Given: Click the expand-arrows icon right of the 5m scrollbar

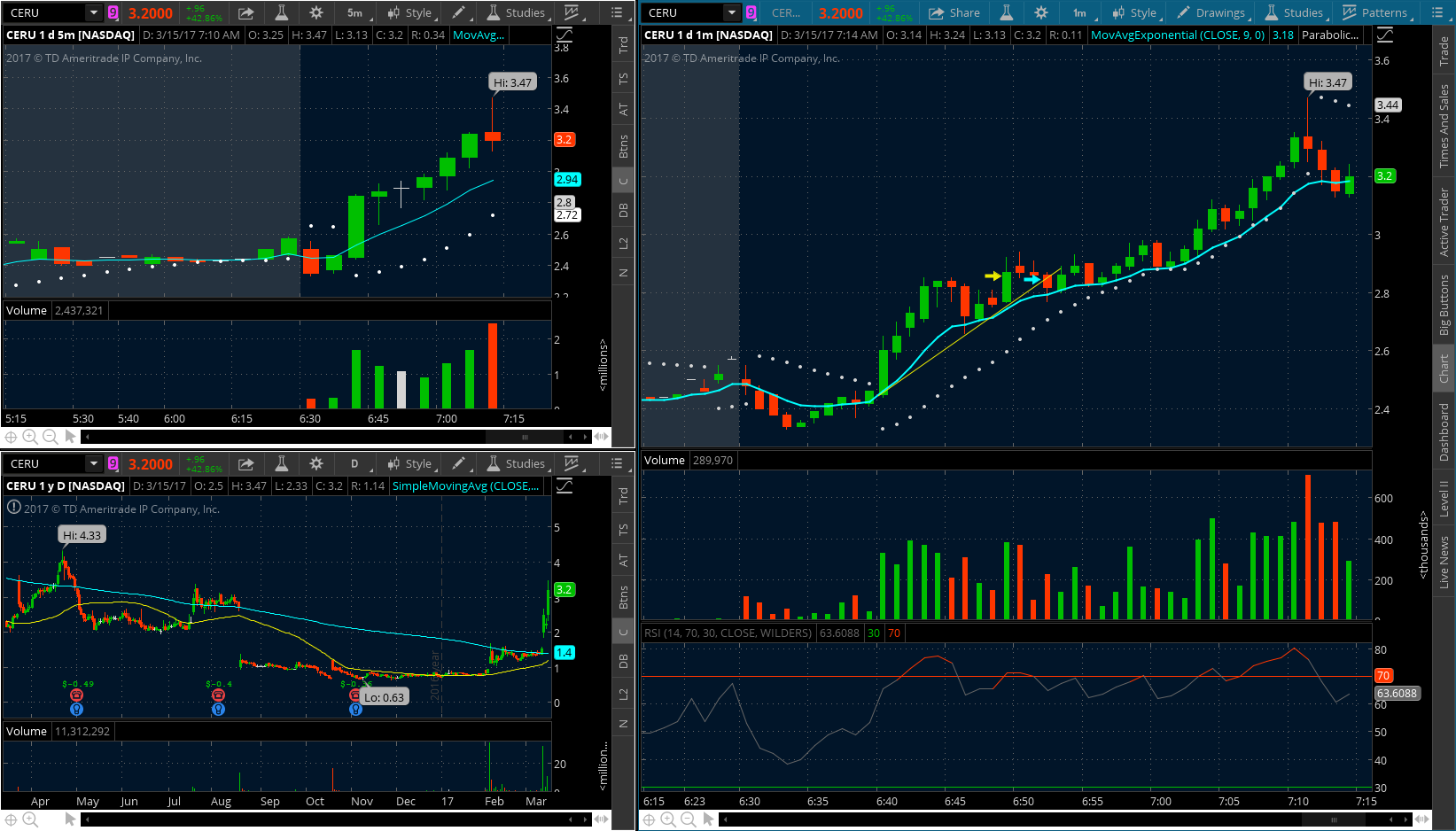Looking at the screenshot, I should click(x=602, y=437).
